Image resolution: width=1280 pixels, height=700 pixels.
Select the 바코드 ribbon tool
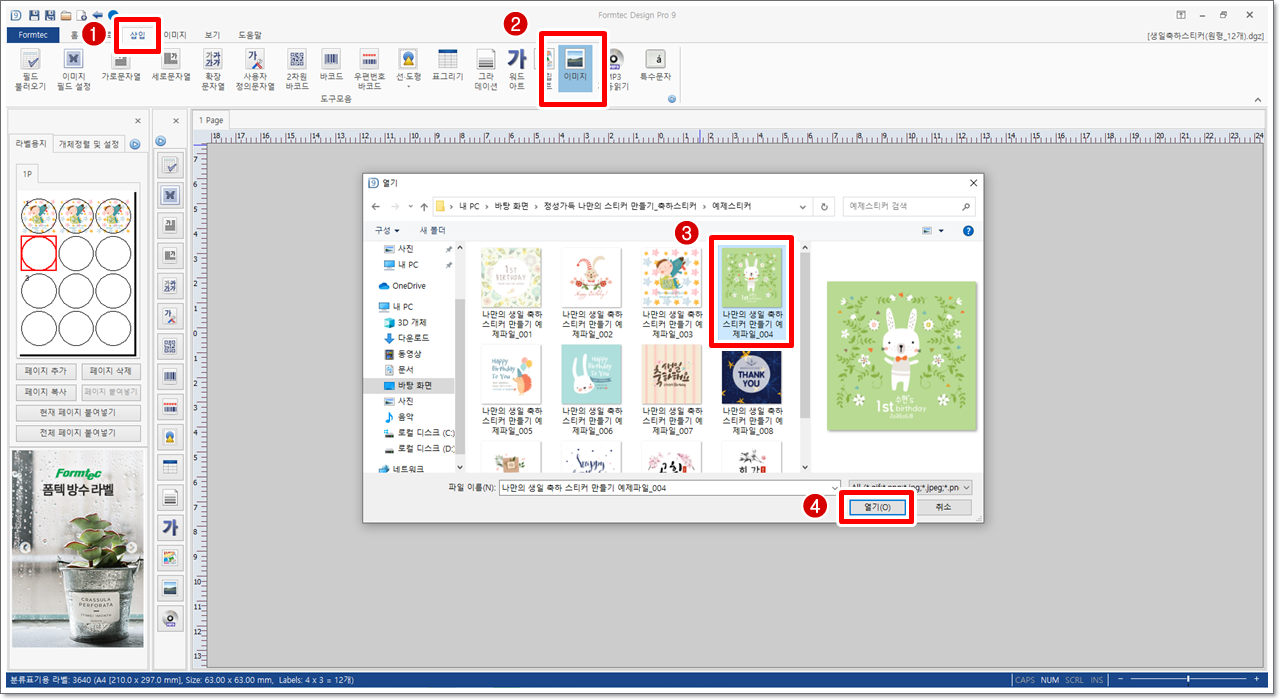331,63
